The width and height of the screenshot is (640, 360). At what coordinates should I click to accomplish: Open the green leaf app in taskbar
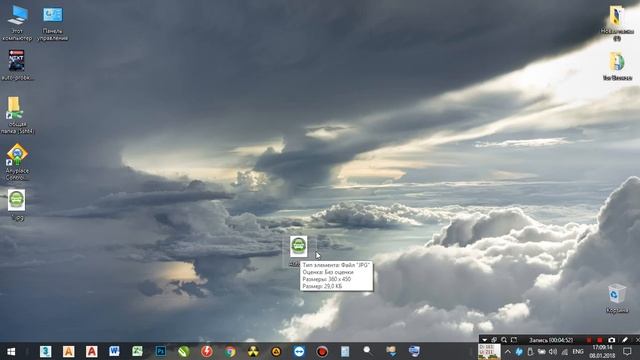click(x=184, y=351)
